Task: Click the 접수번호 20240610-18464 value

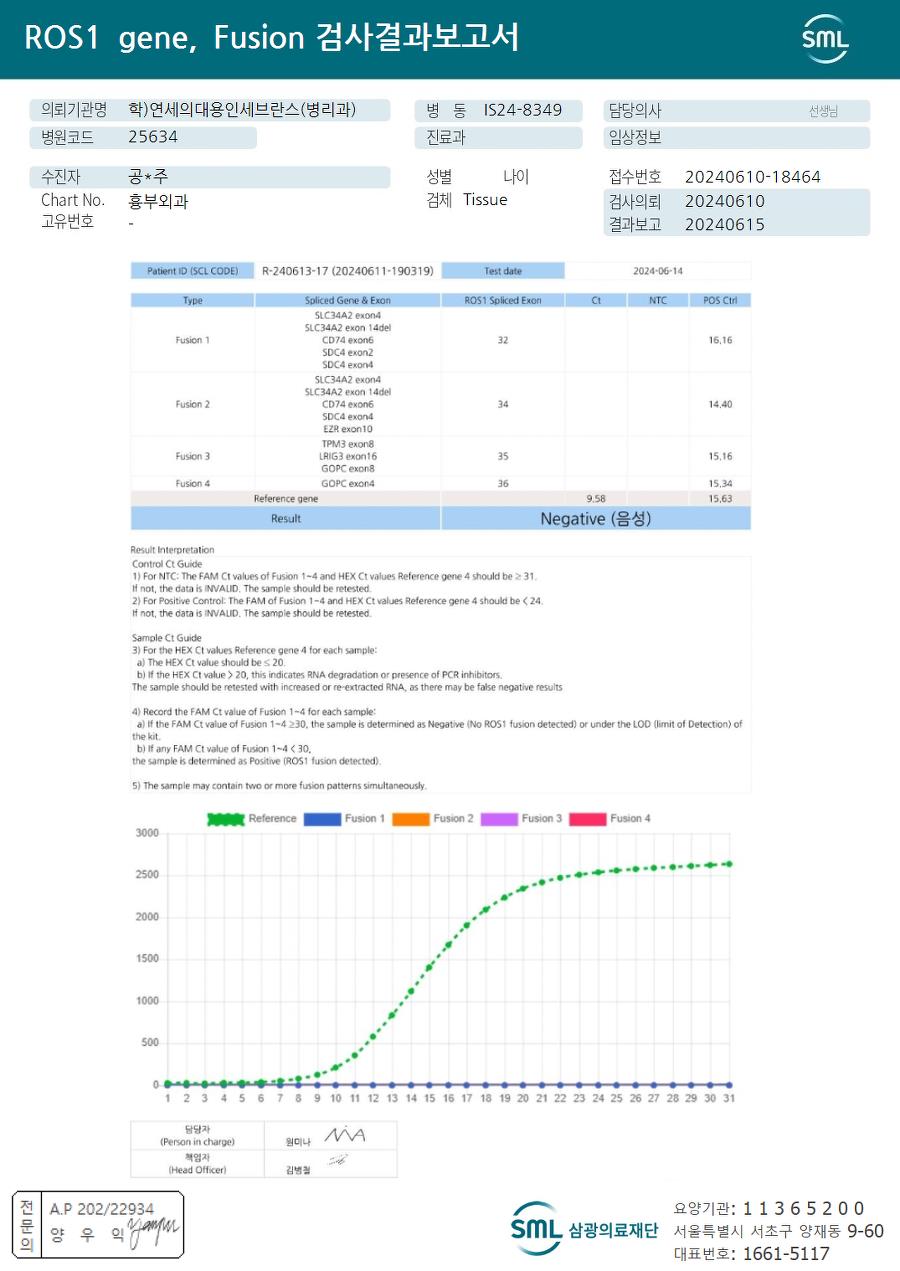Action: (x=753, y=177)
